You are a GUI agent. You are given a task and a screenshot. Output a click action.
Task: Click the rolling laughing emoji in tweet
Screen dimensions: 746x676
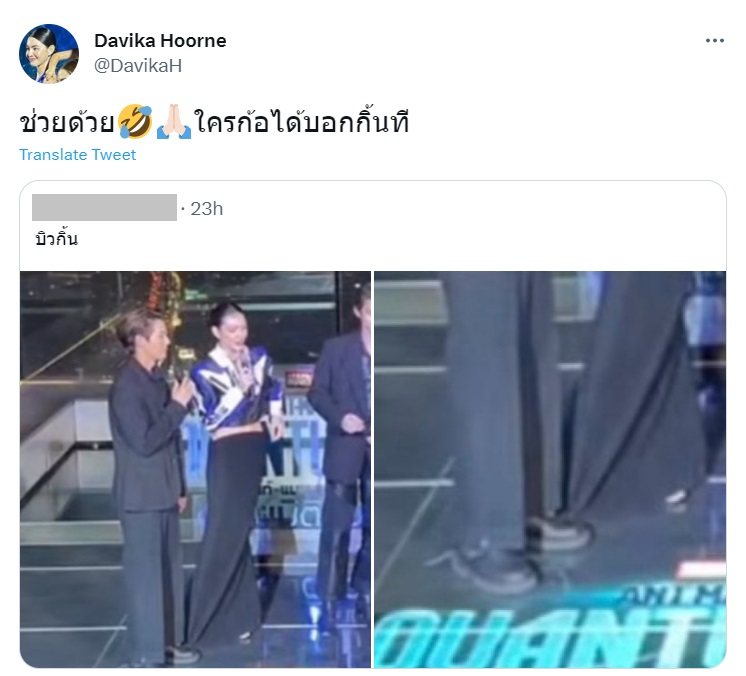click(x=135, y=121)
